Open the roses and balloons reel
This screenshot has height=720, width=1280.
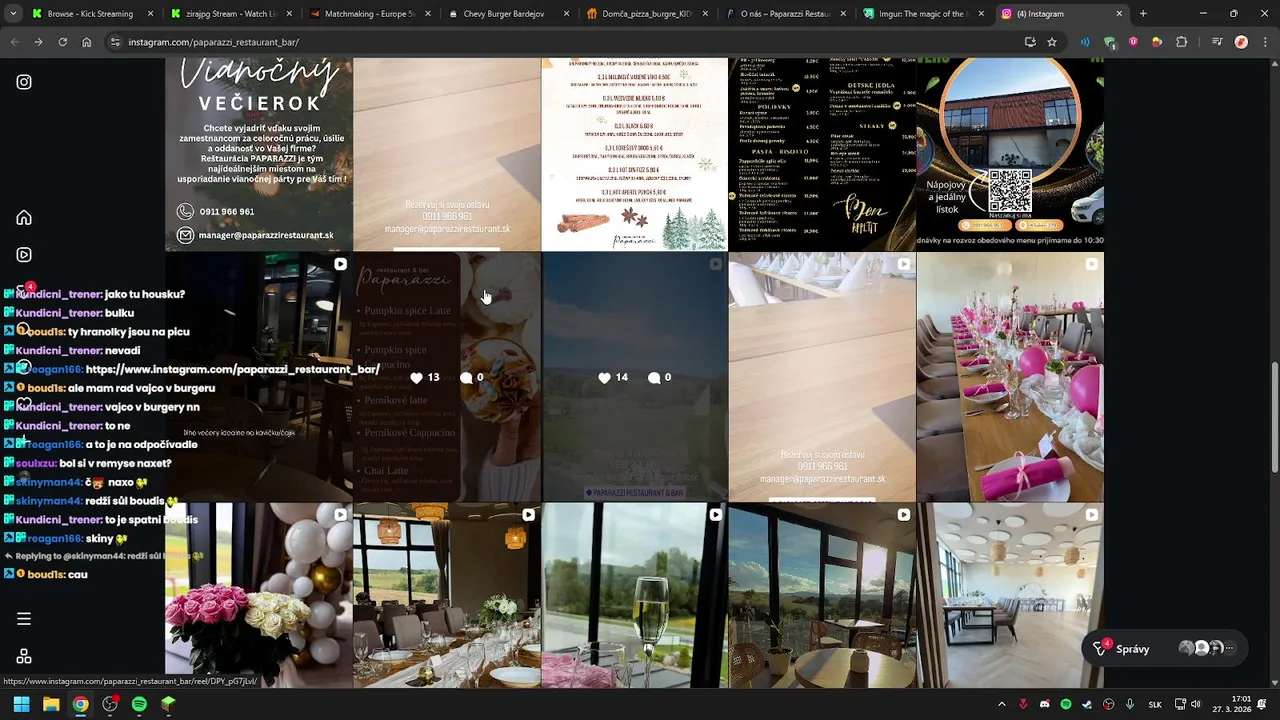[x=259, y=596]
